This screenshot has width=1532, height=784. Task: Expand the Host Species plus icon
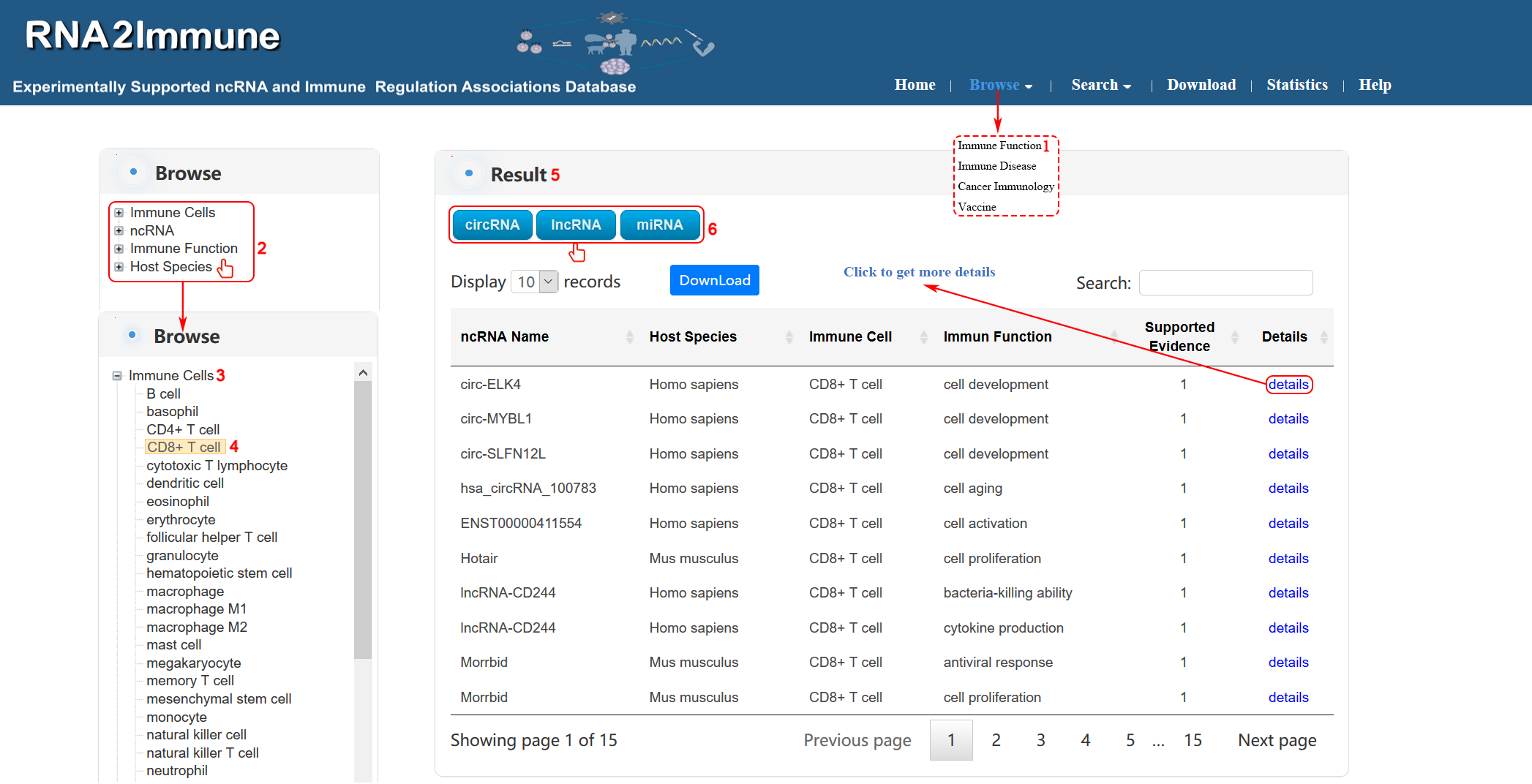coord(119,267)
